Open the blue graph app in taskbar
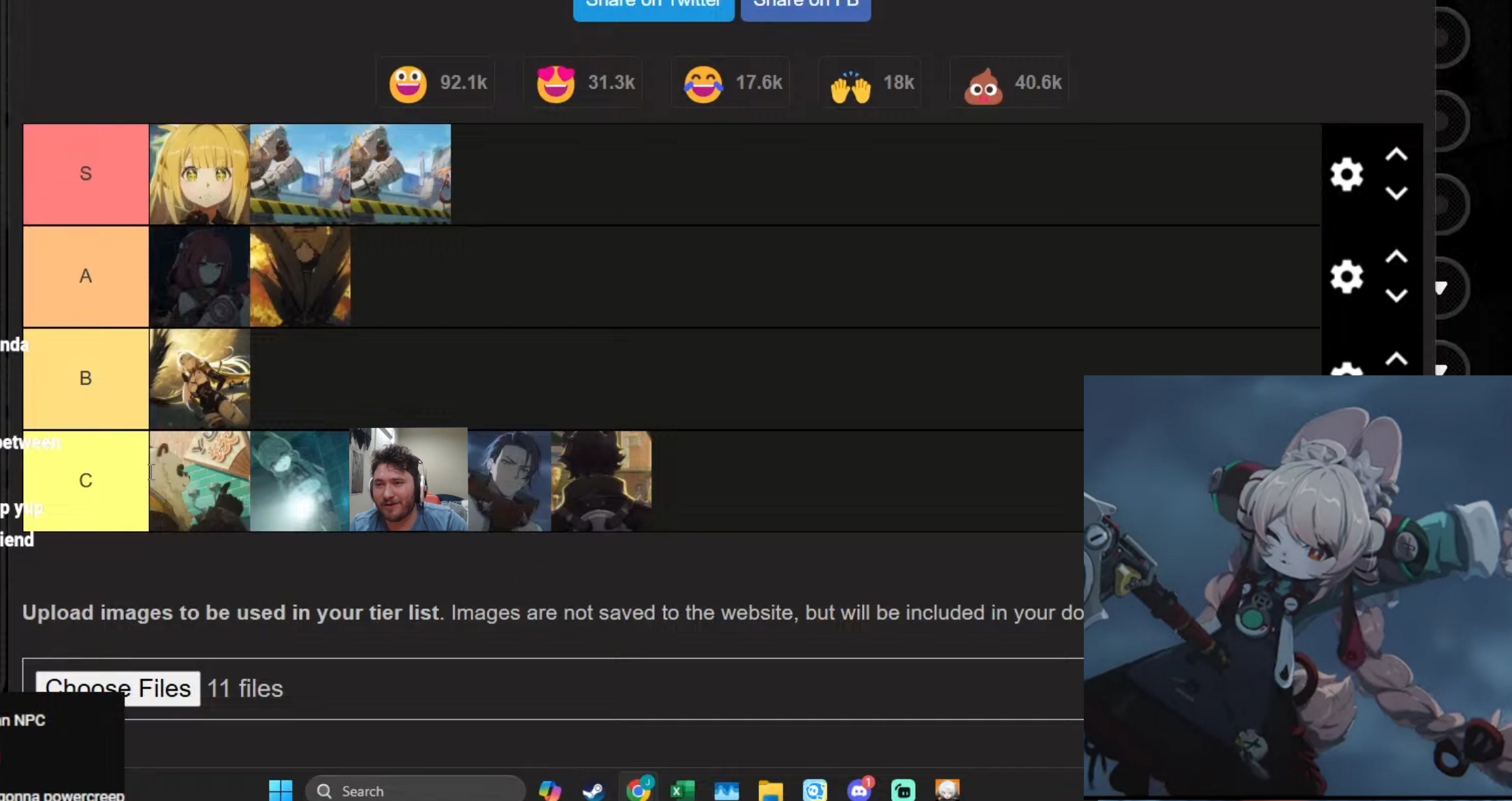 [x=726, y=790]
